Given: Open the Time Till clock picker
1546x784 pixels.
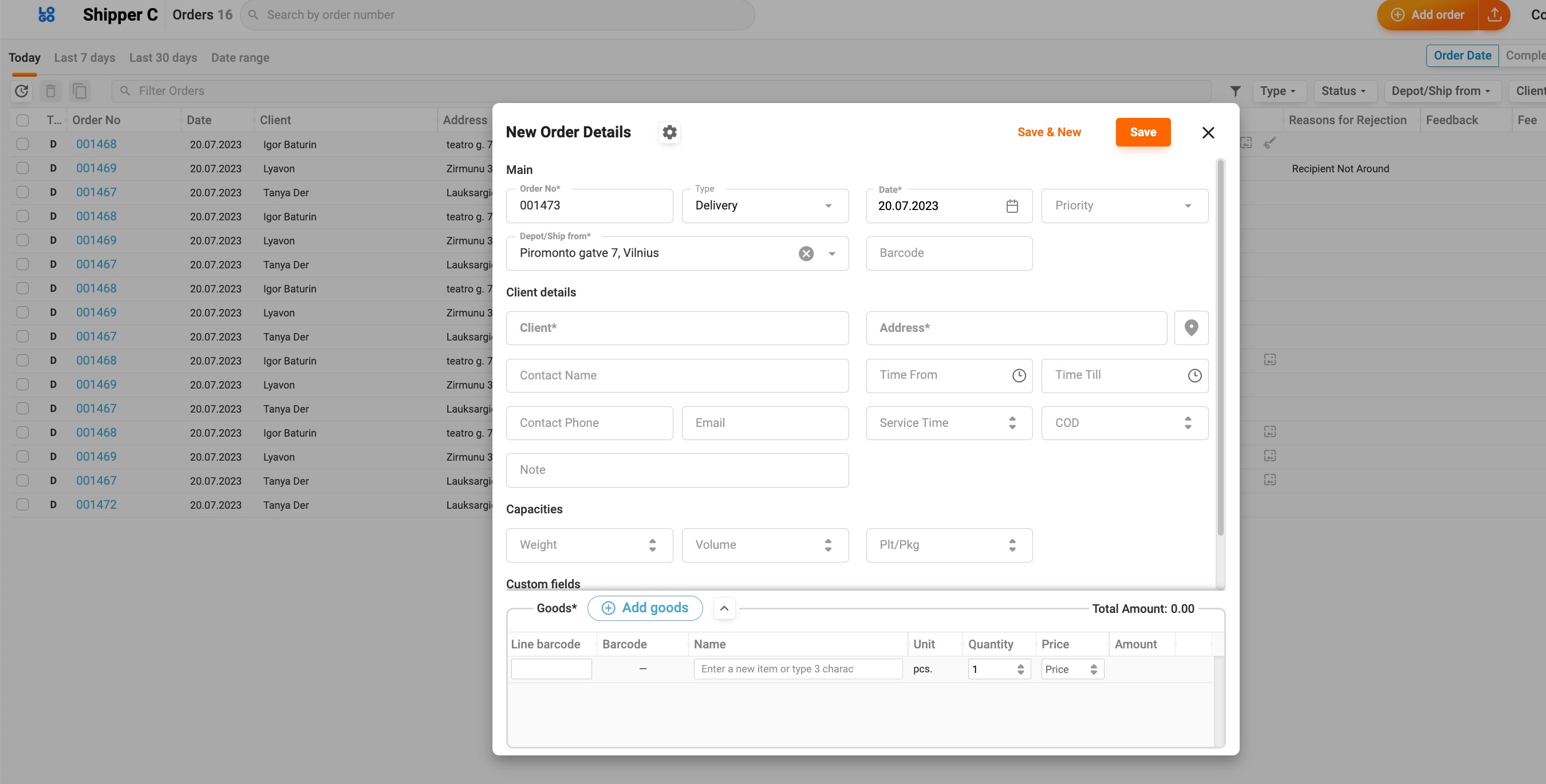Looking at the screenshot, I should [x=1194, y=375].
